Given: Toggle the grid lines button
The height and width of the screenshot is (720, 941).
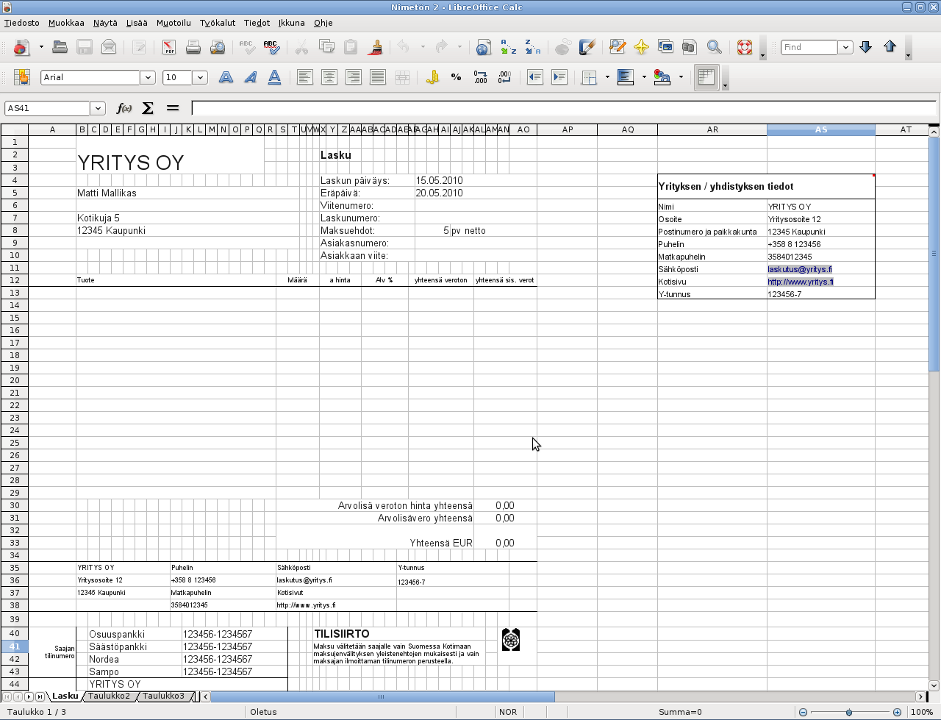Looking at the screenshot, I should (x=707, y=77).
